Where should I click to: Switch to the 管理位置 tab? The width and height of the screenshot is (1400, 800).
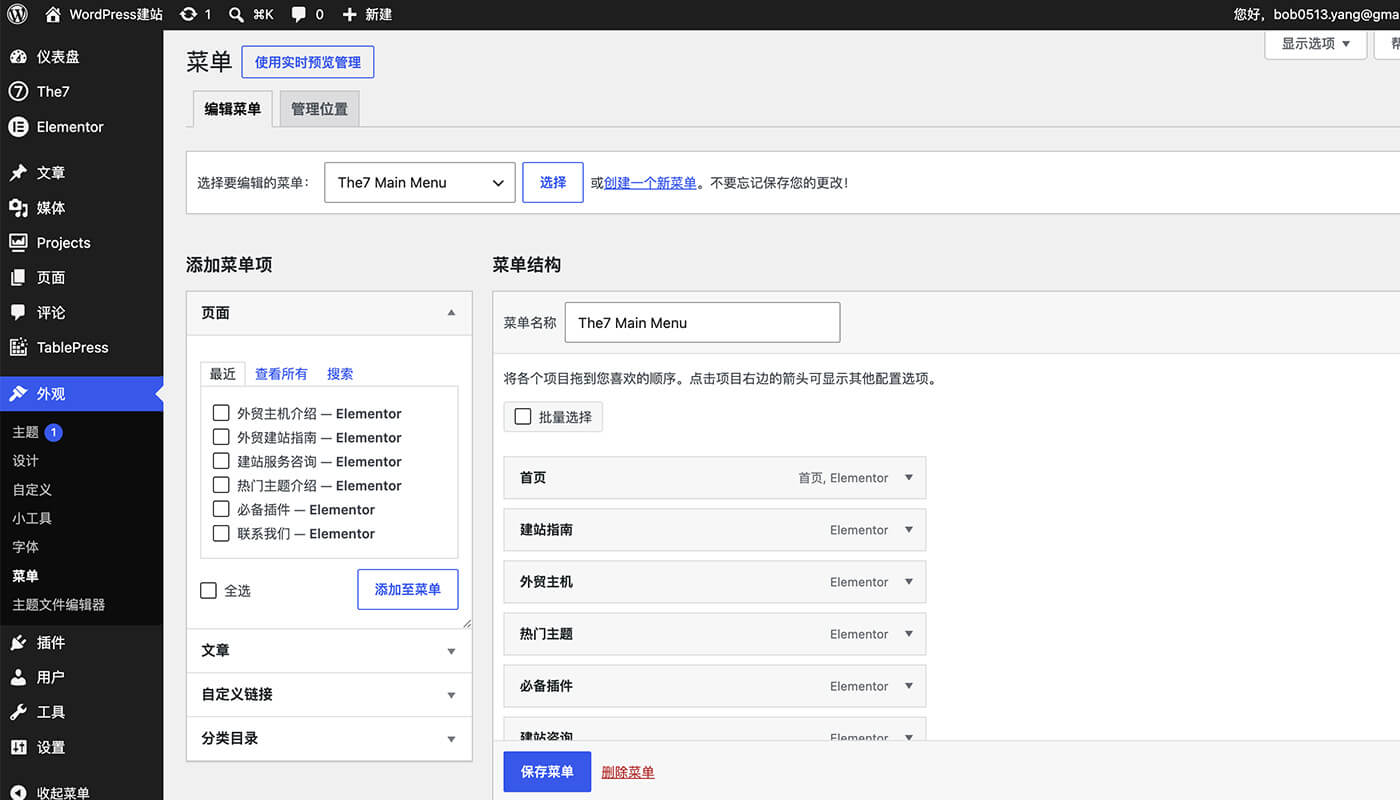(319, 109)
